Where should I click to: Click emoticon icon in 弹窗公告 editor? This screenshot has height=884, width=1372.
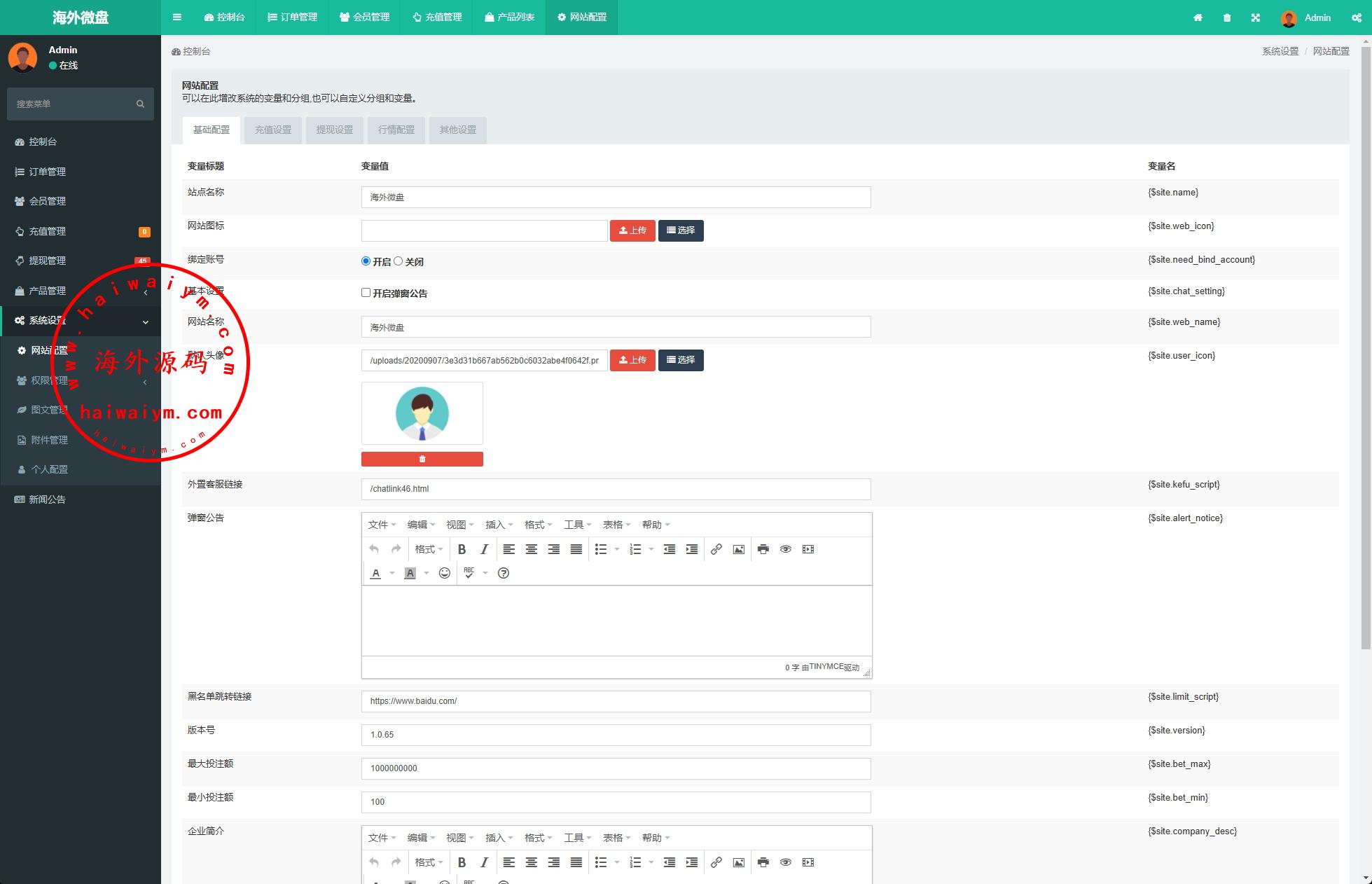[445, 573]
